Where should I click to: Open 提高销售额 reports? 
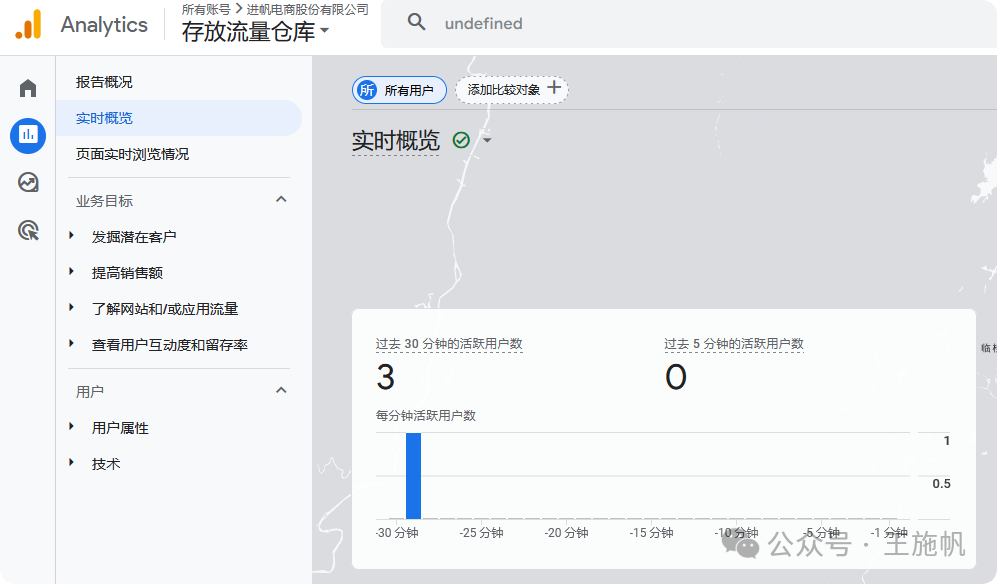click(127, 272)
